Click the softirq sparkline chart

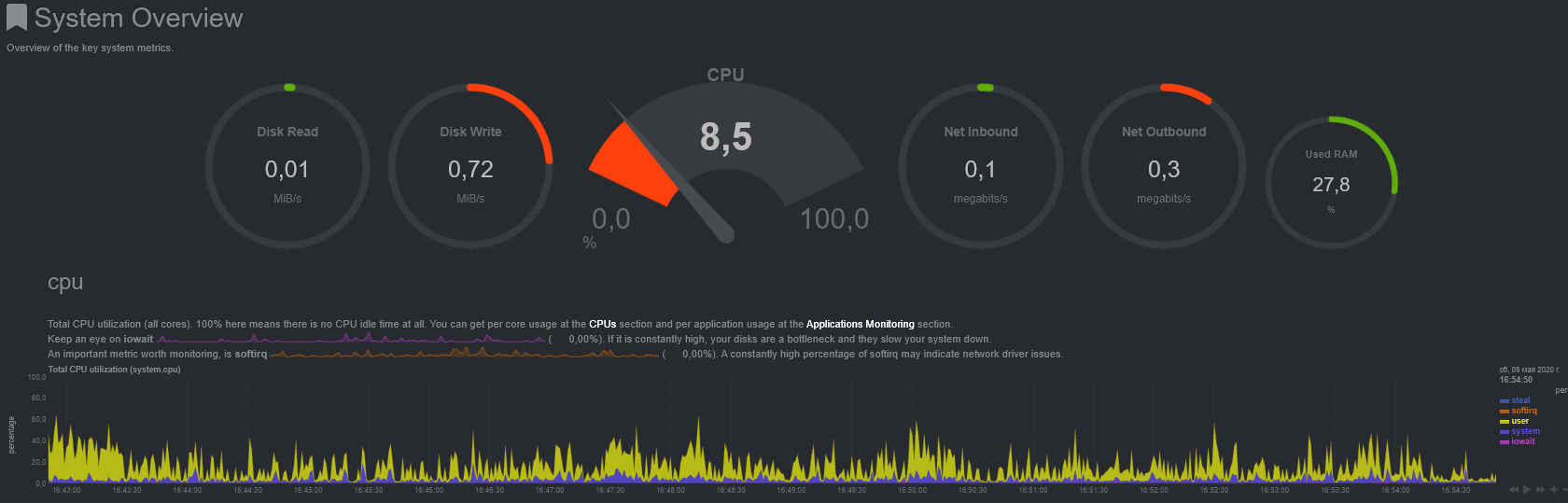pos(464,354)
